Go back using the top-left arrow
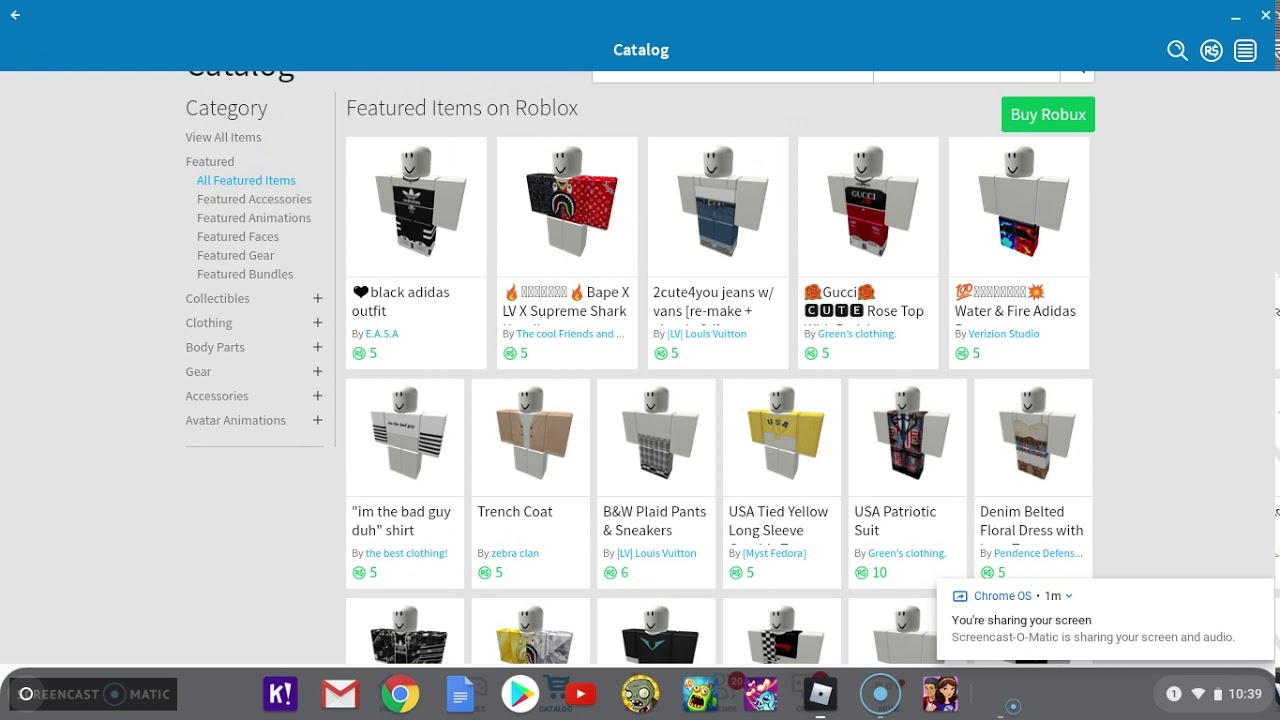 (x=15, y=15)
